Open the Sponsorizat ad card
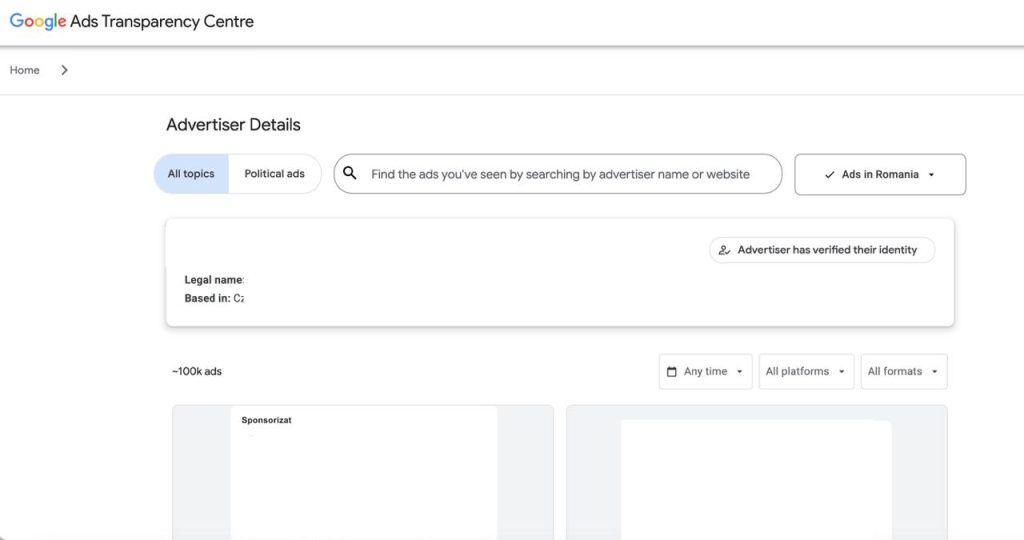The image size is (1024, 540). point(363,472)
